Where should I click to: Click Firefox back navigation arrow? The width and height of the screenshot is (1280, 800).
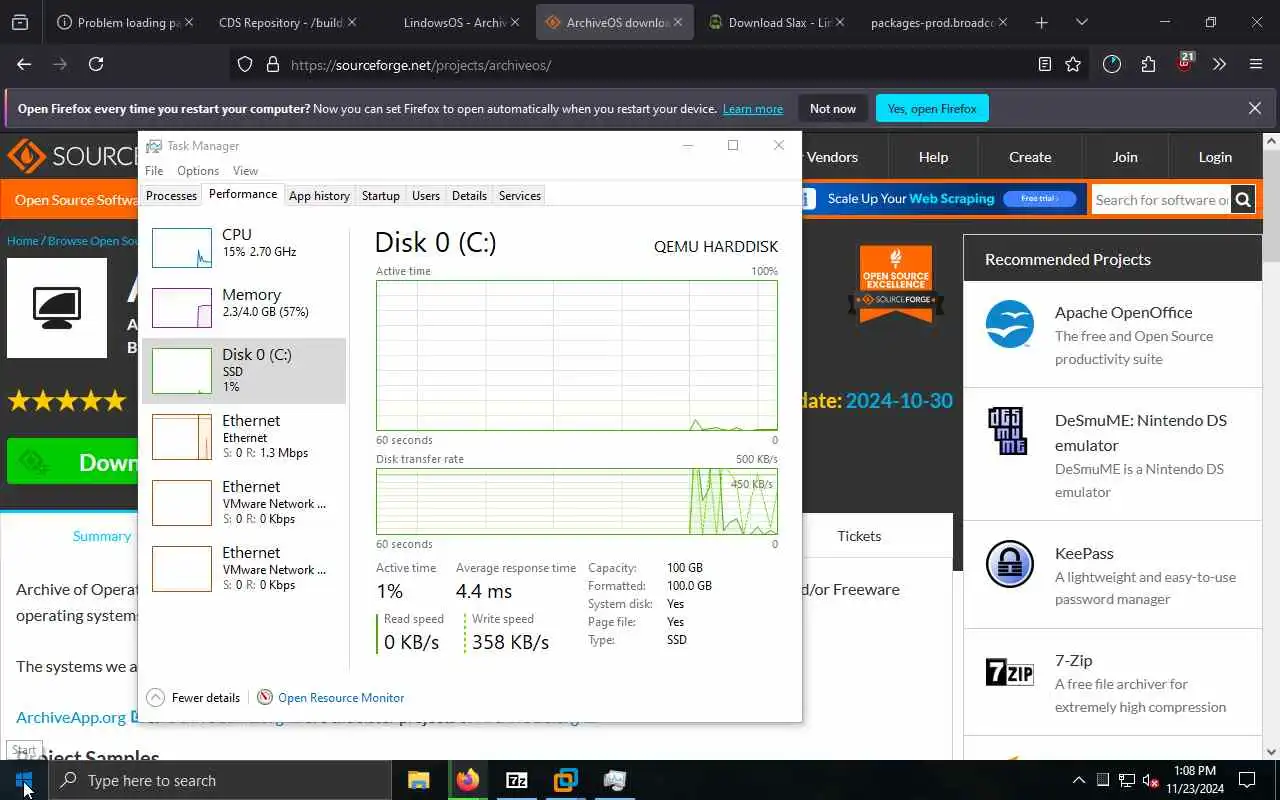click(24, 64)
